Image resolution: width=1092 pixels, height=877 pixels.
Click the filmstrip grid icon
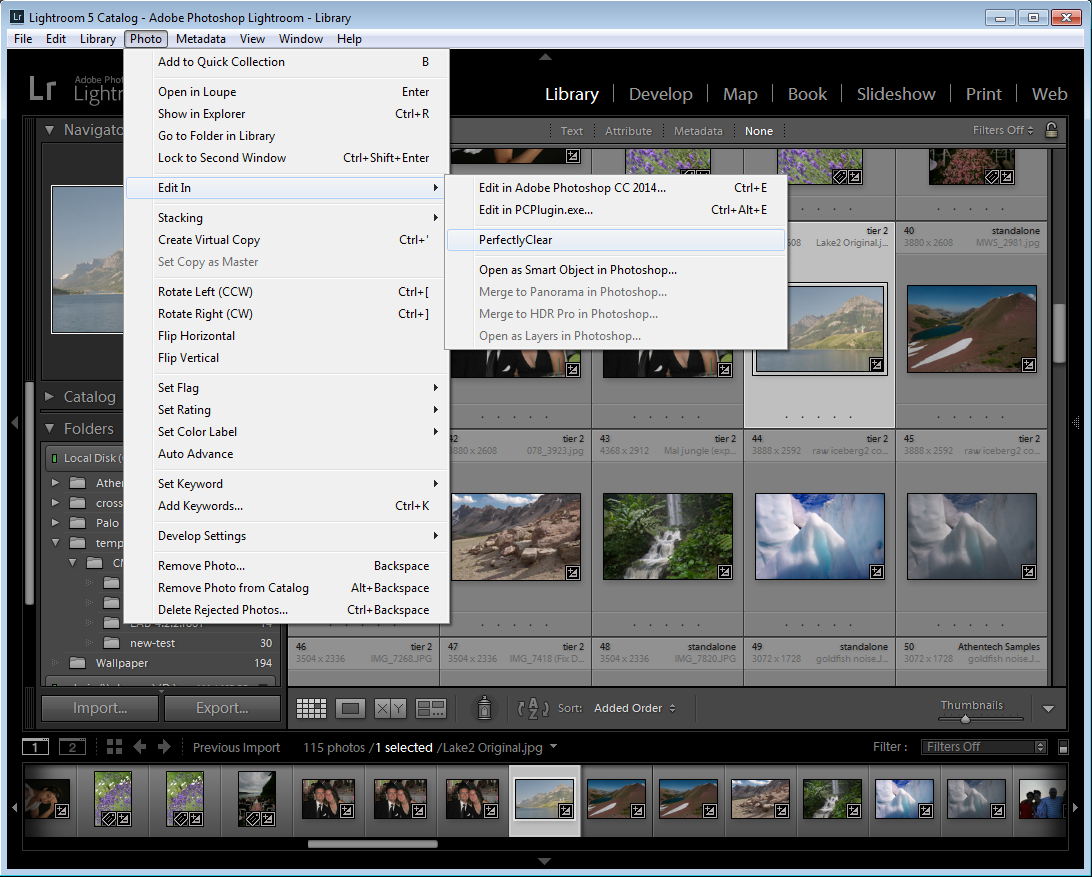[114, 747]
